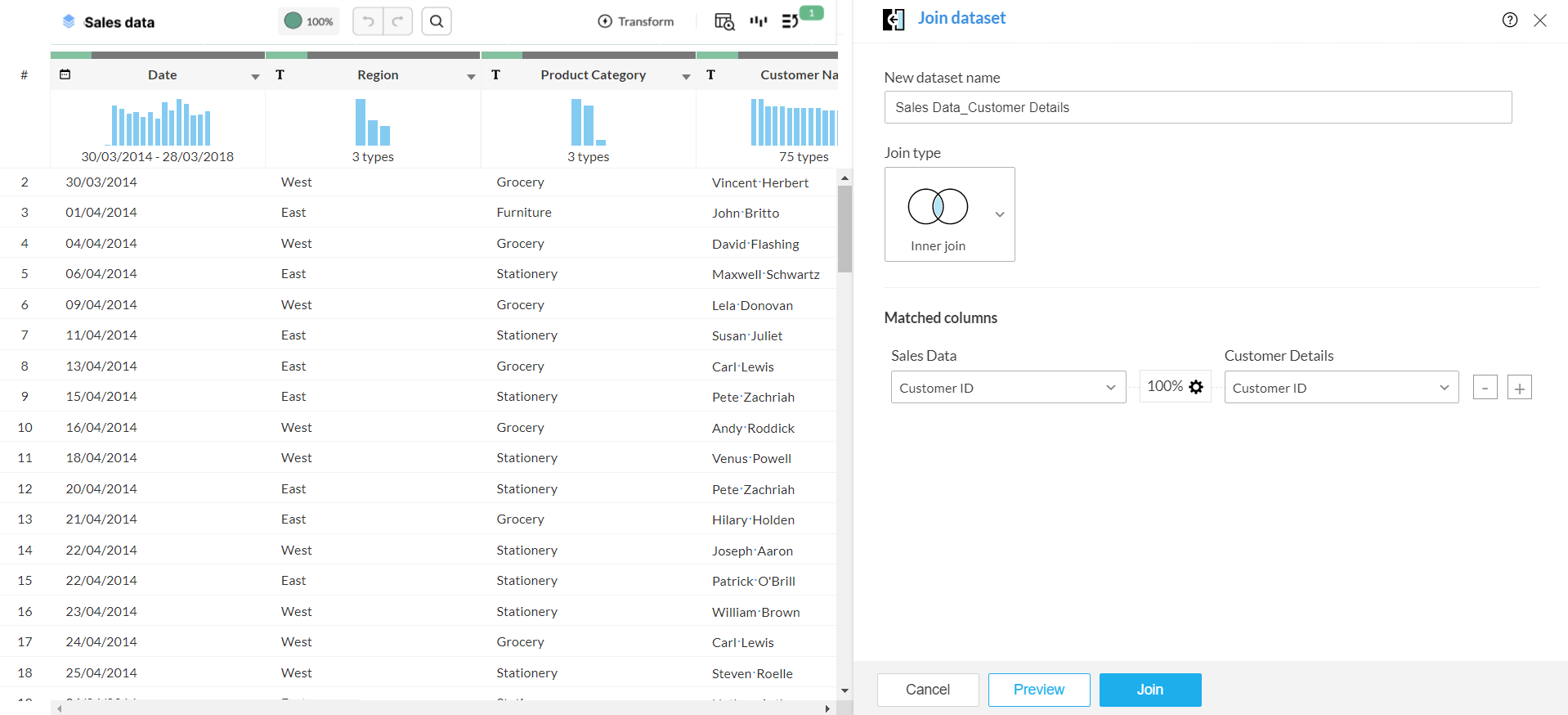1568x715 pixels.
Task: Select cell 'Joseph Aaron'
Action: pos(752,551)
